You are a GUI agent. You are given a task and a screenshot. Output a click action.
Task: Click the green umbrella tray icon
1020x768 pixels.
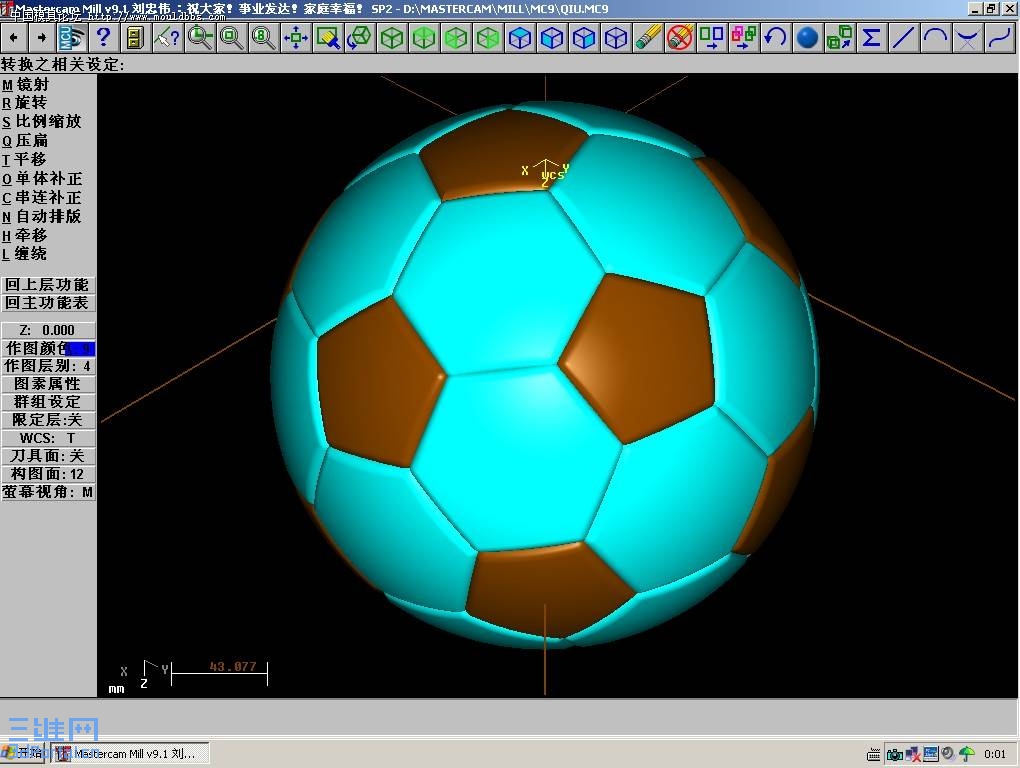pyautogui.click(x=967, y=754)
